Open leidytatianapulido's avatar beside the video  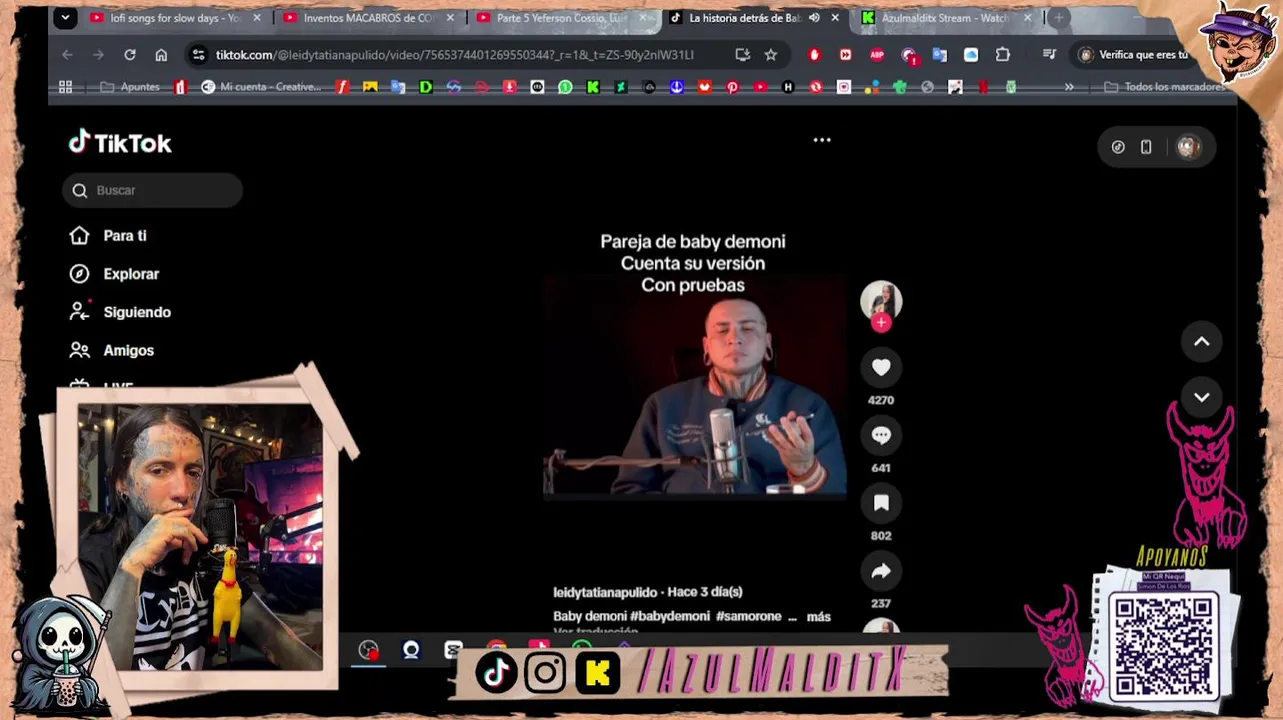881,300
